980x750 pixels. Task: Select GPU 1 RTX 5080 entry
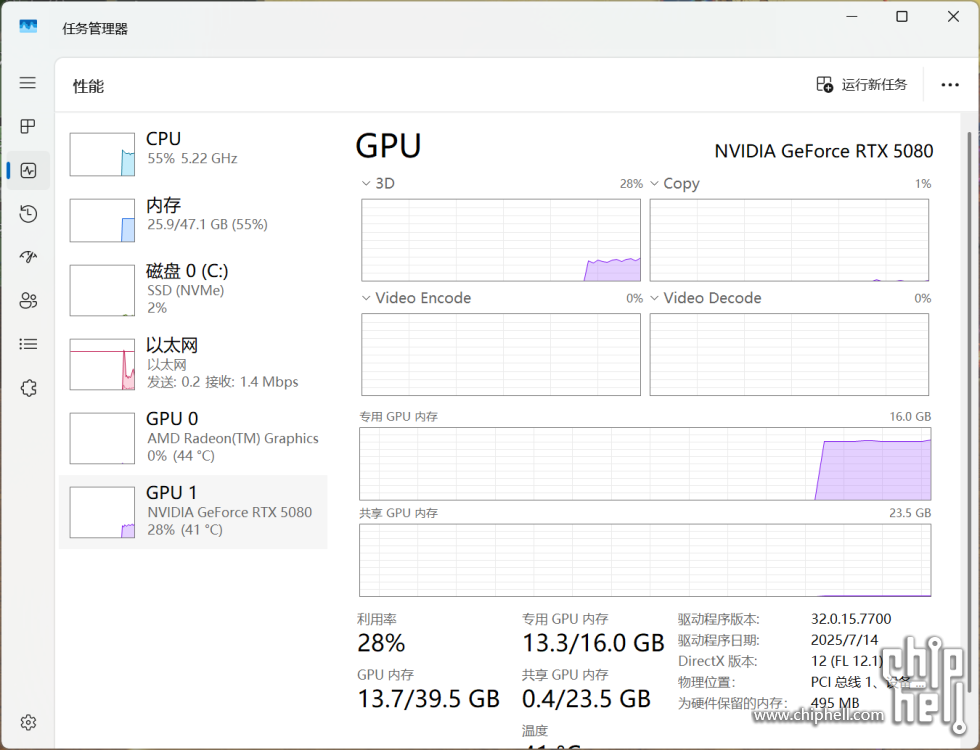193,511
